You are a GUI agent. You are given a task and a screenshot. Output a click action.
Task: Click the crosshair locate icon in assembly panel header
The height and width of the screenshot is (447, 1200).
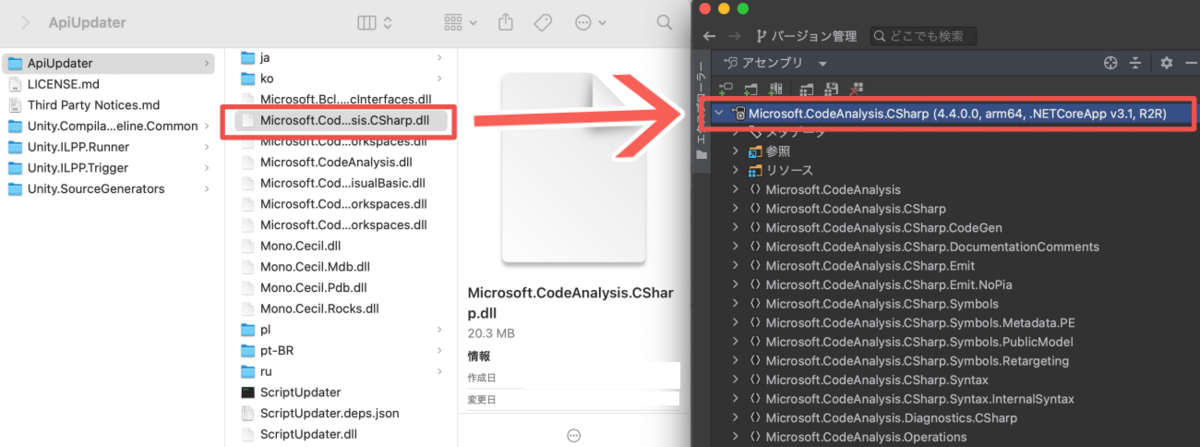tap(1110, 63)
